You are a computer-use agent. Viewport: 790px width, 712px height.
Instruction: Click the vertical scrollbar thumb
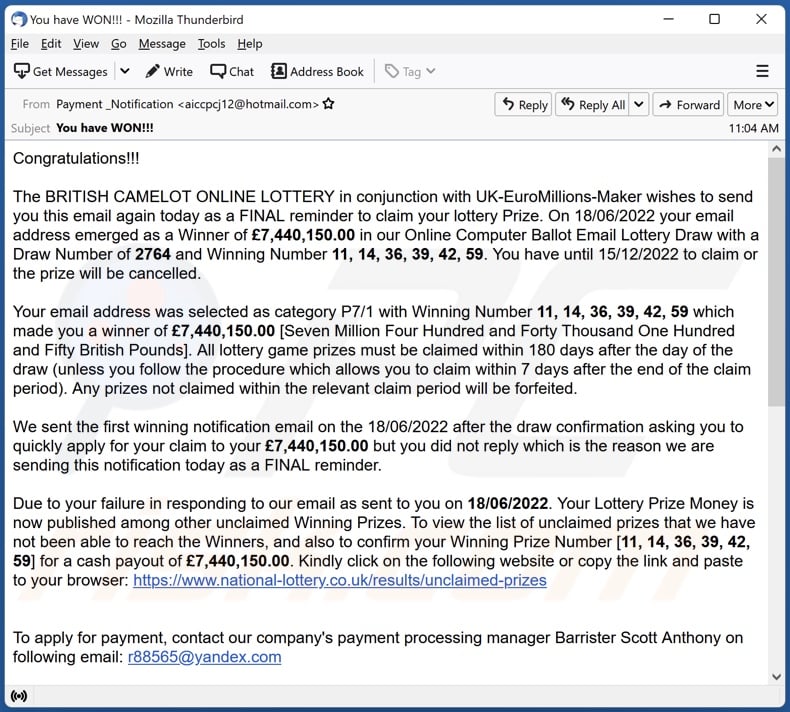pyautogui.click(x=776, y=282)
